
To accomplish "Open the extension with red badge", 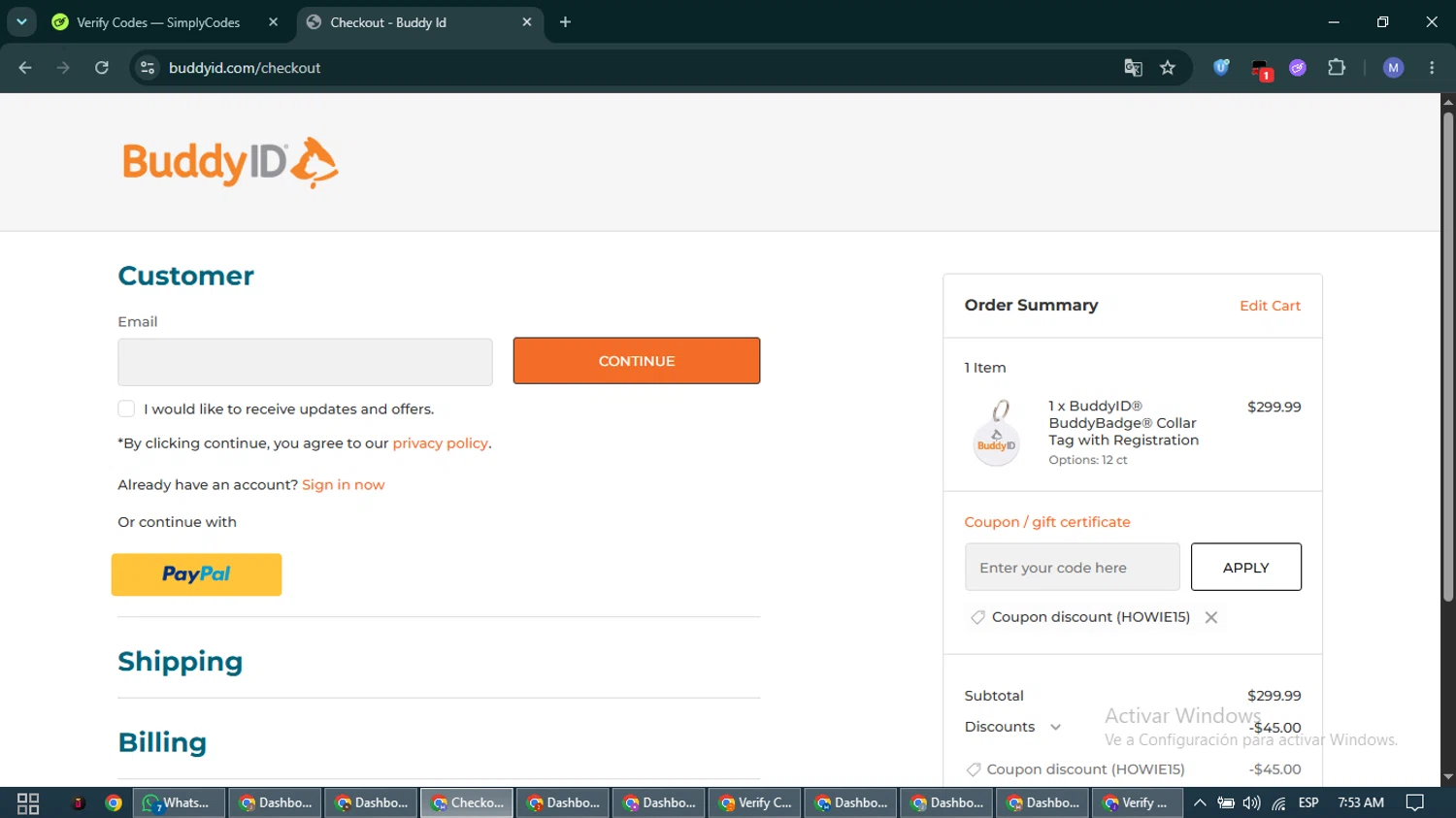I will (1261, 69).
